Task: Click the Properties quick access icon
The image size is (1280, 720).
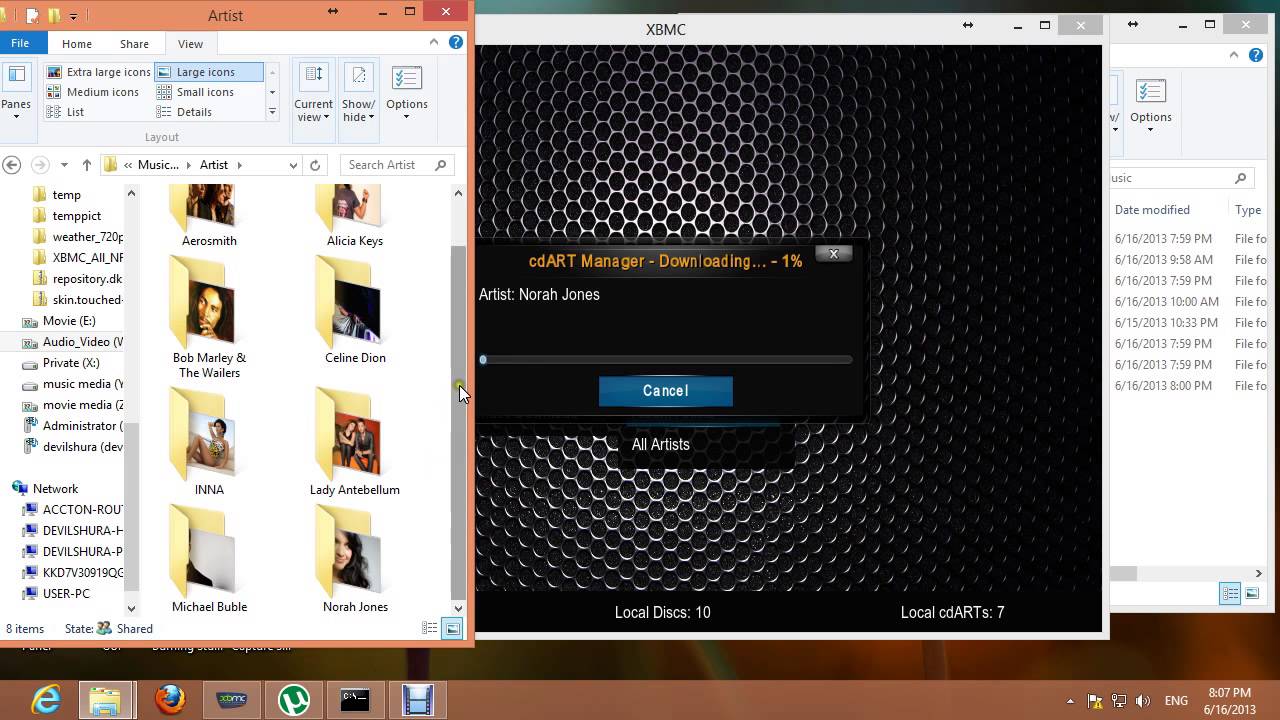Action: pyautogui.click(x=33, y=15)
